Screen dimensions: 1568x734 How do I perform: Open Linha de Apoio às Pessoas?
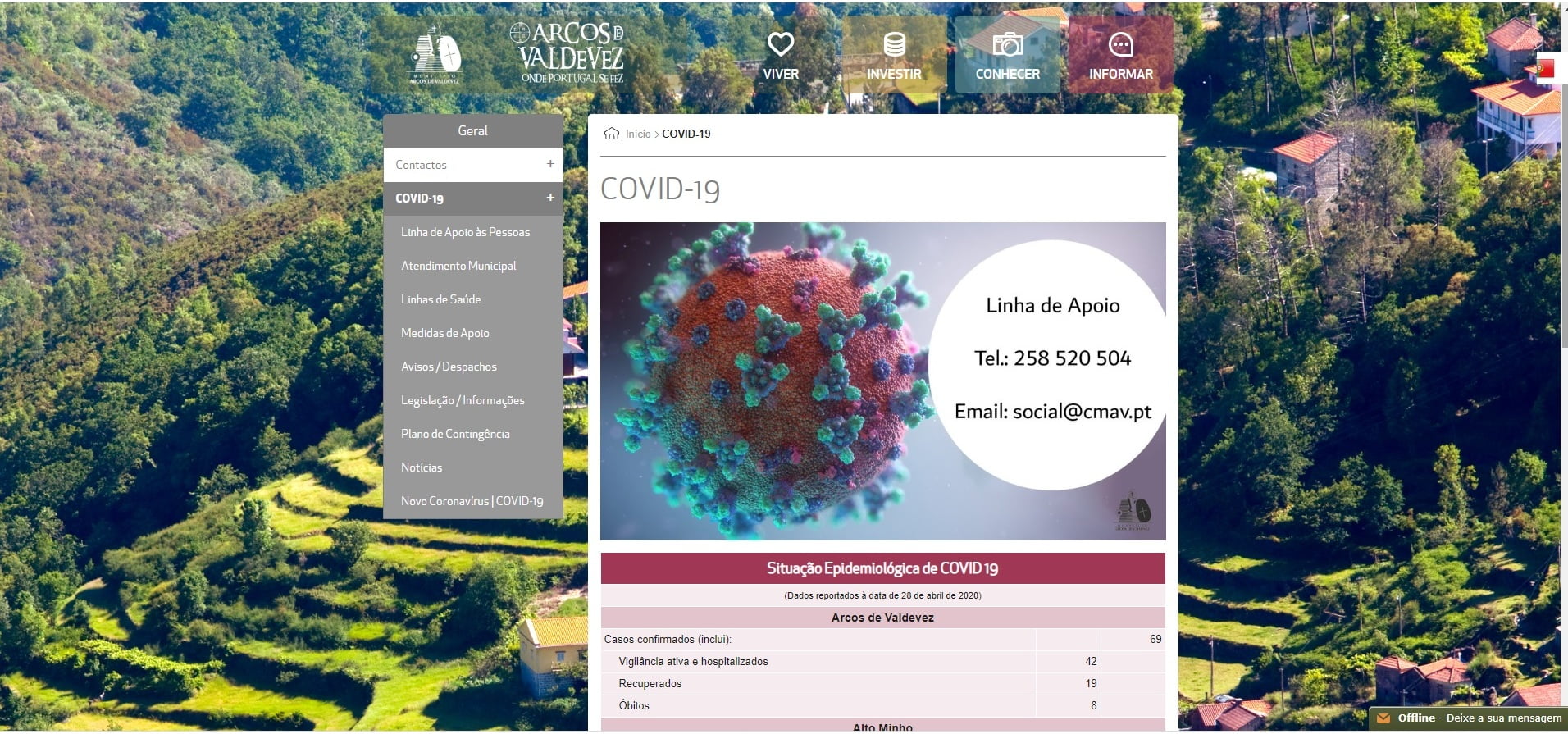point(465,232)
